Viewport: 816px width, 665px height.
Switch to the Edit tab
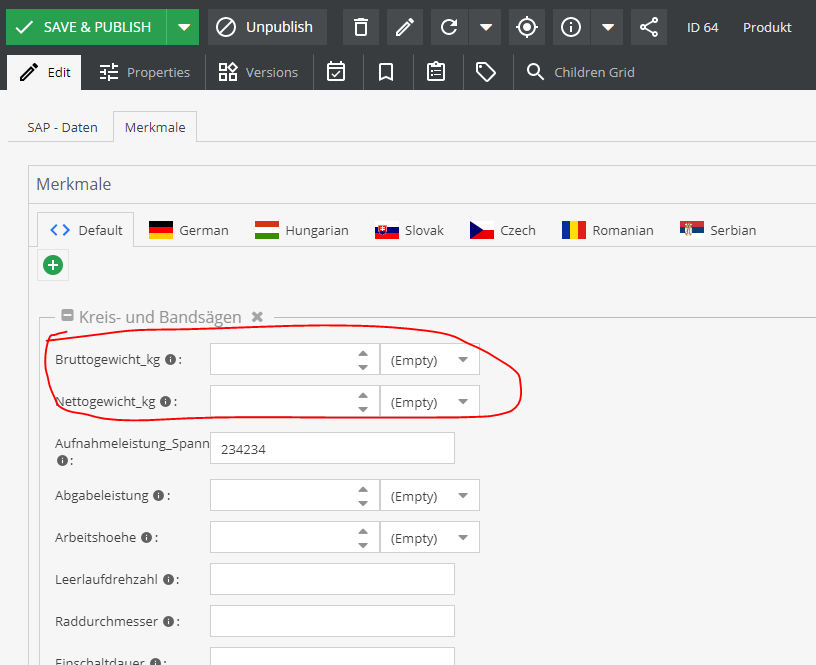(x=44, y=72)
